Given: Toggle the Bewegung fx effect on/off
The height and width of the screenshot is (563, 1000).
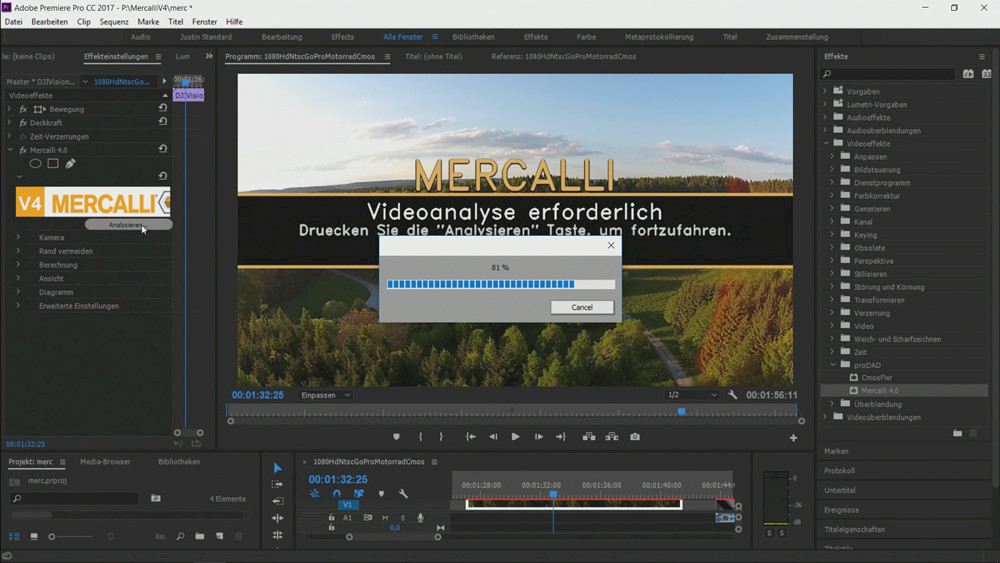Looking at the screenshot, I should click(x=23, y=109).
